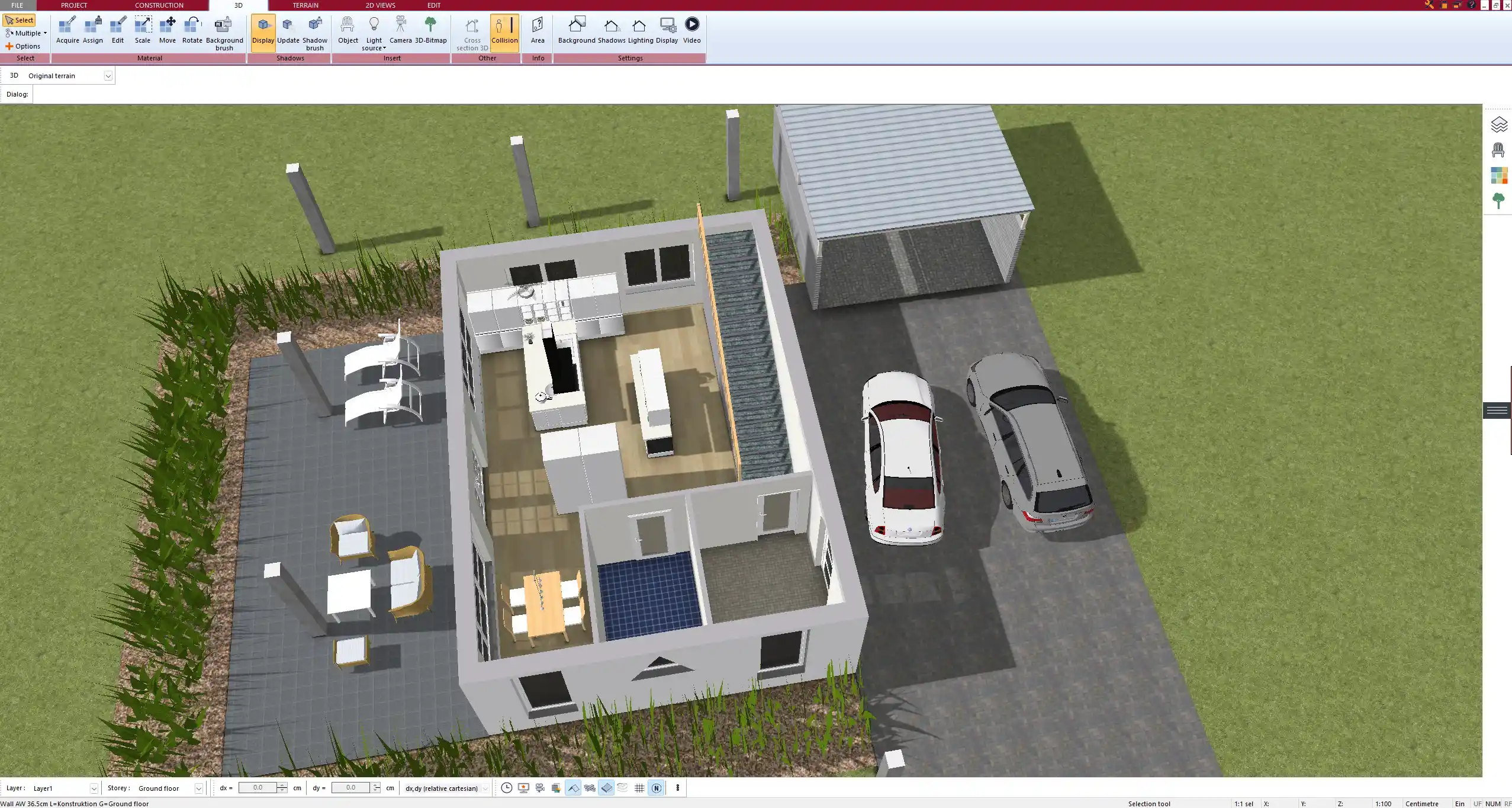
Task: Open the 2D VIEWS tab
Action: [x=380, y=5]
